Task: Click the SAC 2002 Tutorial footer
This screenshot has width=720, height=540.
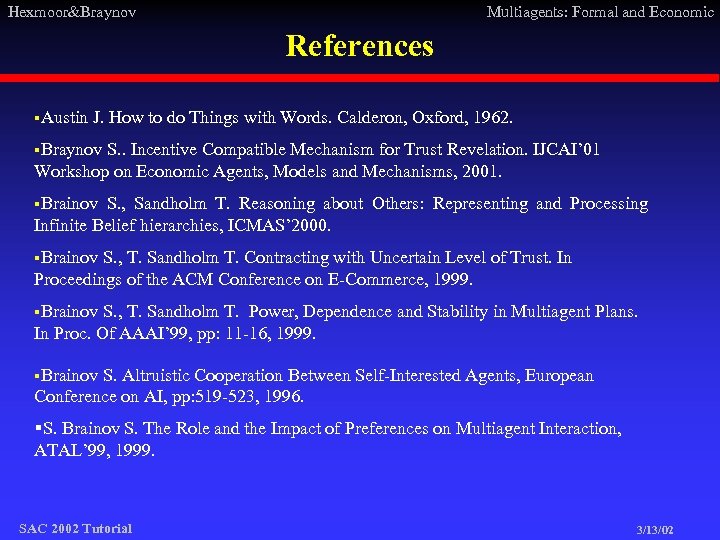Action: [75, 529]
